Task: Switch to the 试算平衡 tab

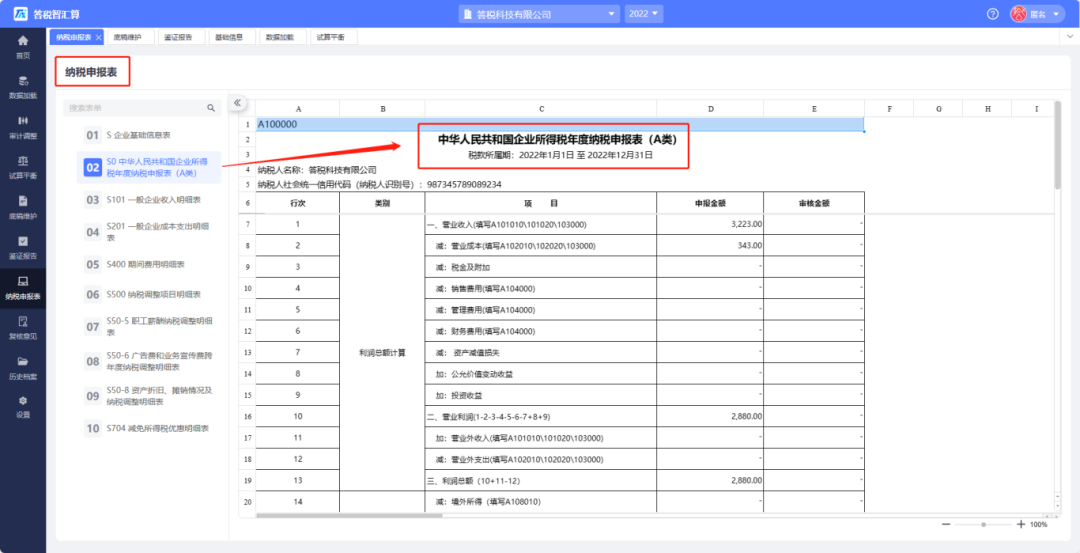Action: [331, 37]
